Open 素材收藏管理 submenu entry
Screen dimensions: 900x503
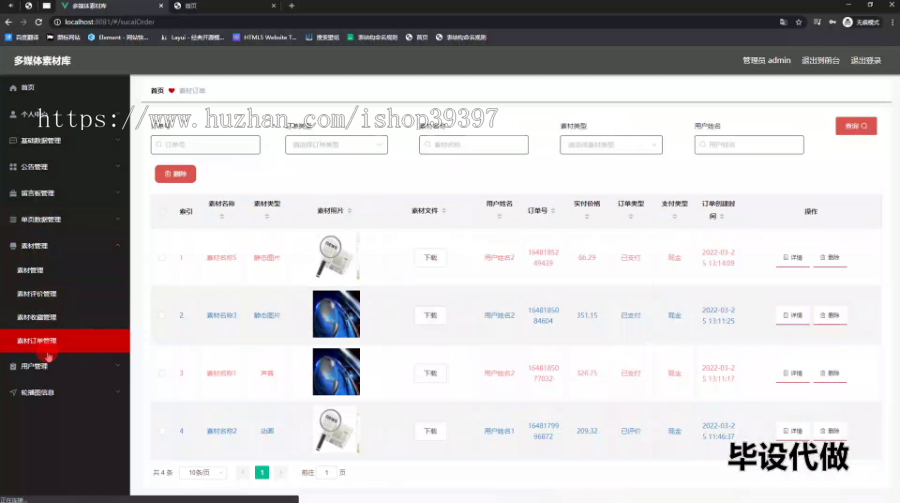click(37, 318)
